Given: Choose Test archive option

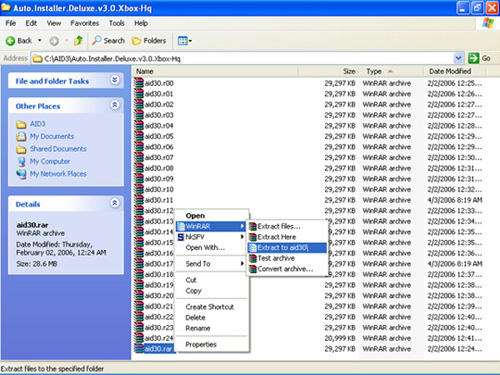Looking at the screenshot, I should coord(287,258).
